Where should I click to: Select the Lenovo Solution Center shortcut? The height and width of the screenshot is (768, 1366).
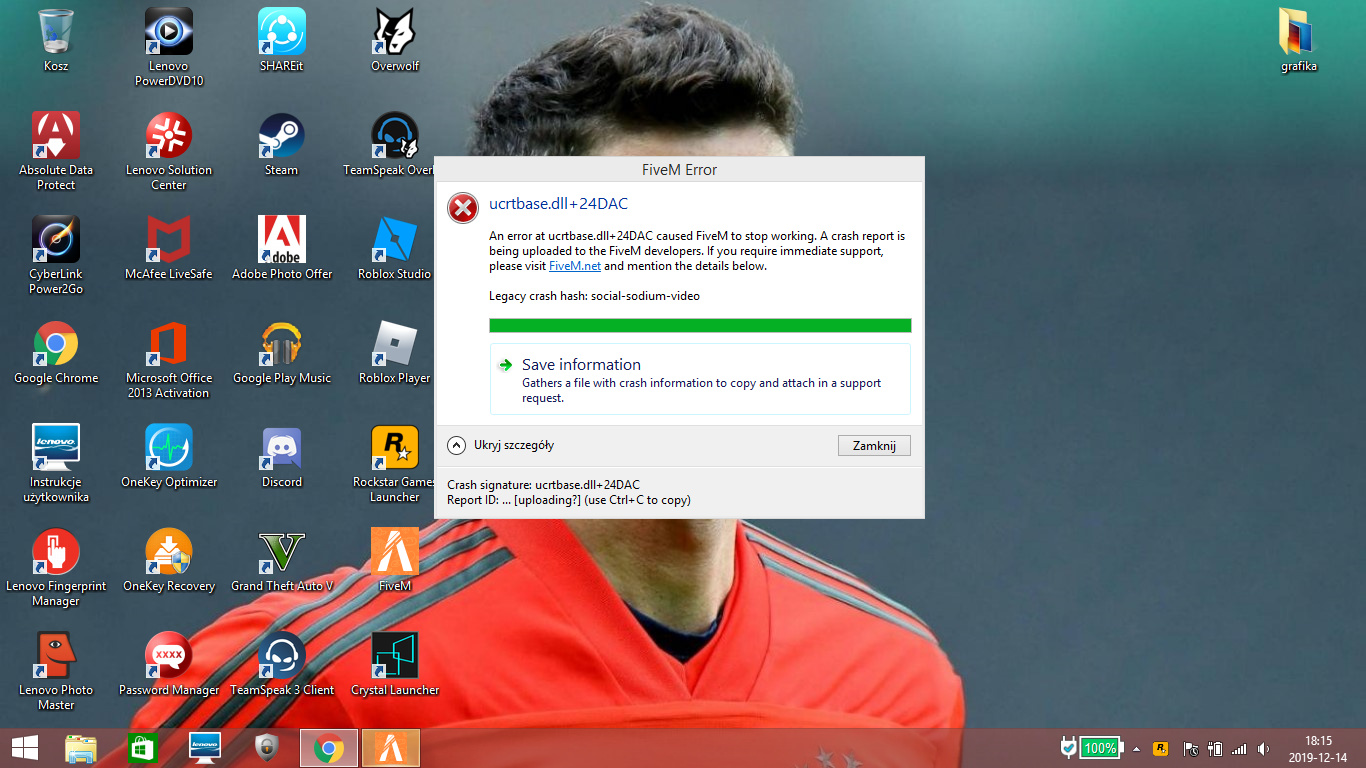tap(169, 151)
